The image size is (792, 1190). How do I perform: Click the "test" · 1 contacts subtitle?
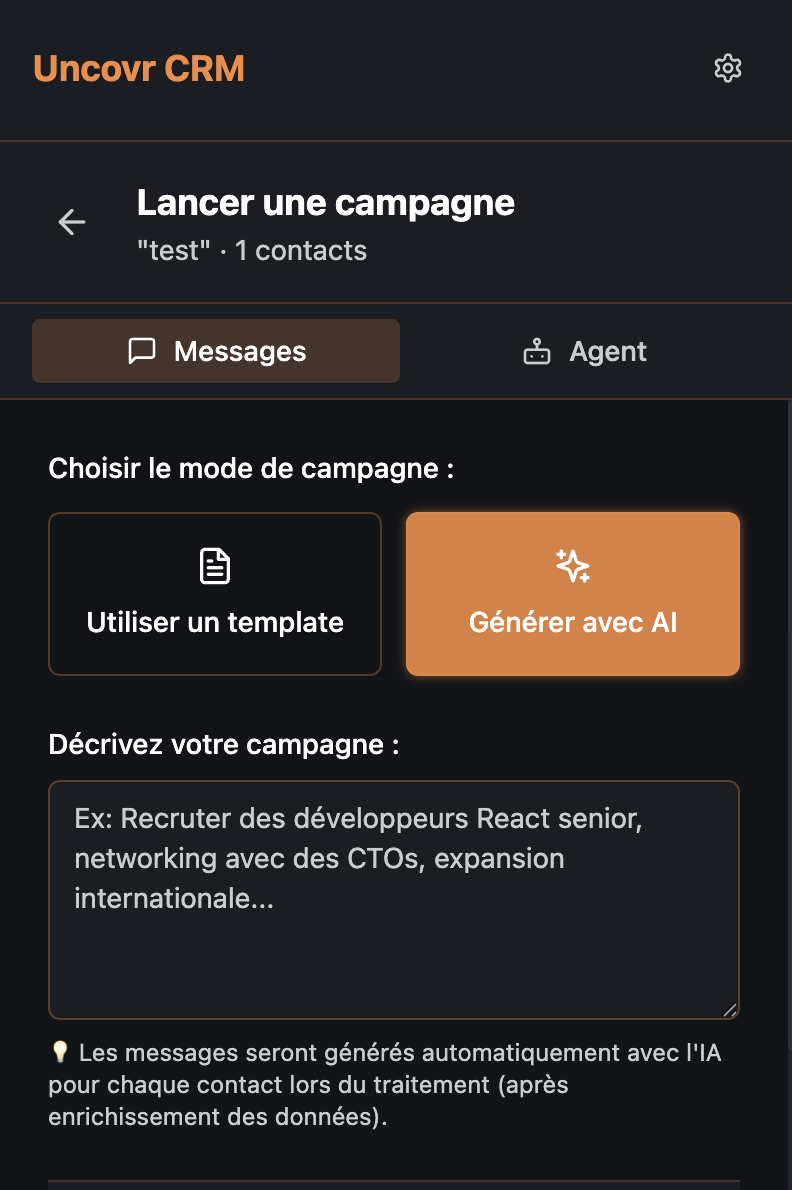[x=252, y=250]
